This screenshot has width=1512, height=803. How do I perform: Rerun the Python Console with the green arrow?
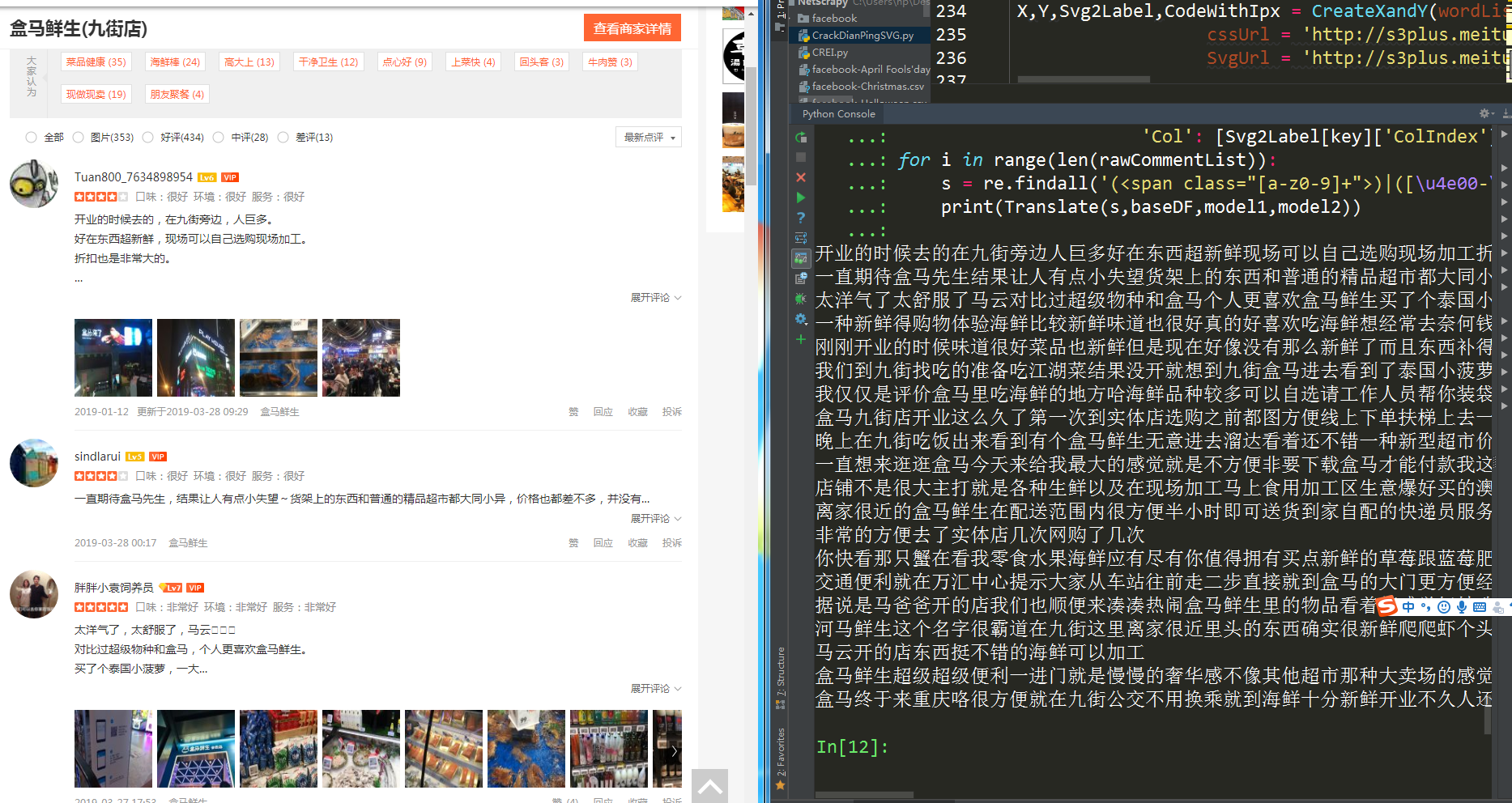point(800,138)
